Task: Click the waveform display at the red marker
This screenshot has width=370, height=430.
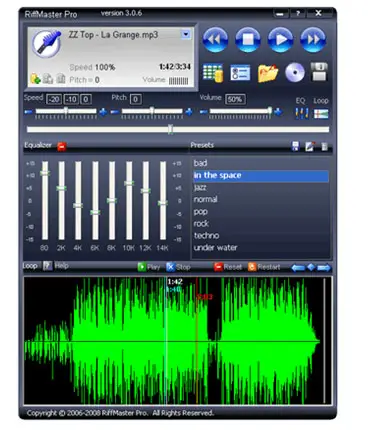Action: coord(197,340)
